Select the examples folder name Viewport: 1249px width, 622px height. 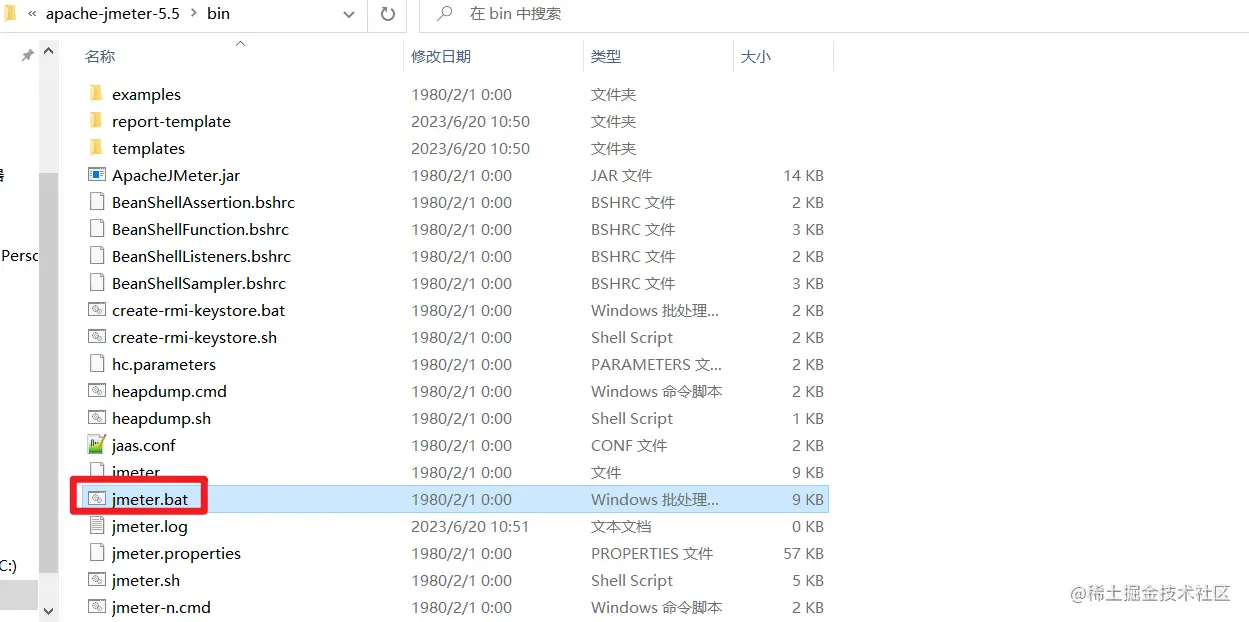coord(146,94)
